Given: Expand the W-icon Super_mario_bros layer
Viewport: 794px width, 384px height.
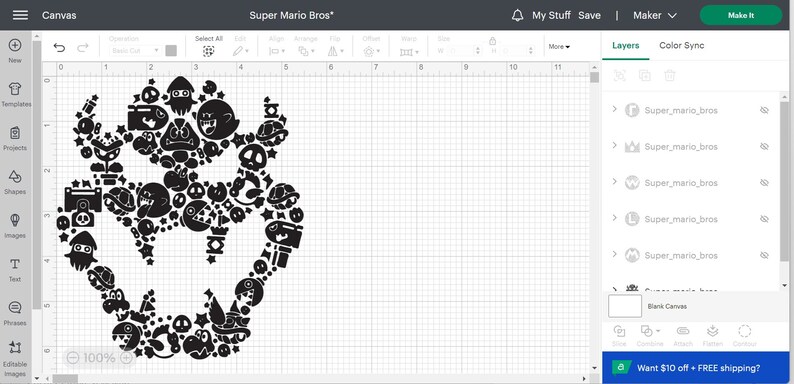Looking at the screenshot, I should (615, 181).
